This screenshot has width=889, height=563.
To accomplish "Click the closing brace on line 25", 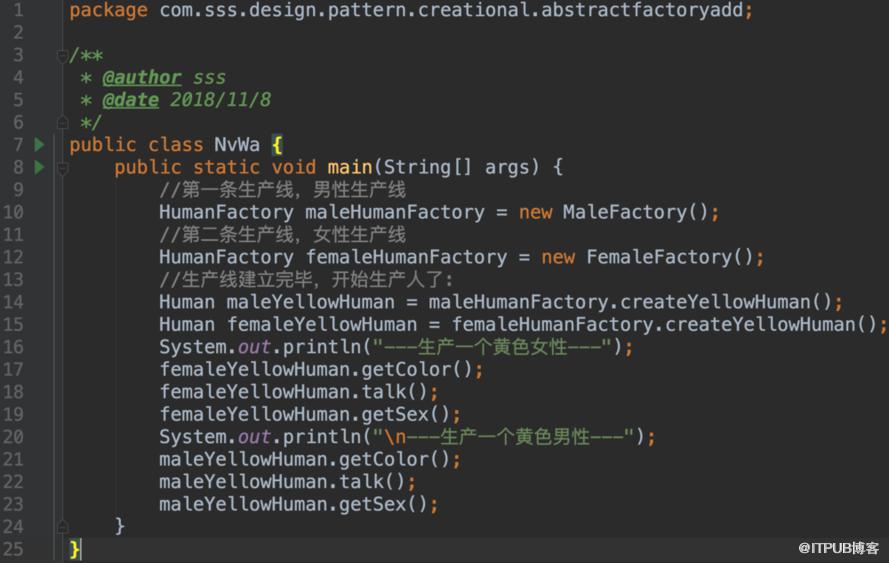I will 74,549.
